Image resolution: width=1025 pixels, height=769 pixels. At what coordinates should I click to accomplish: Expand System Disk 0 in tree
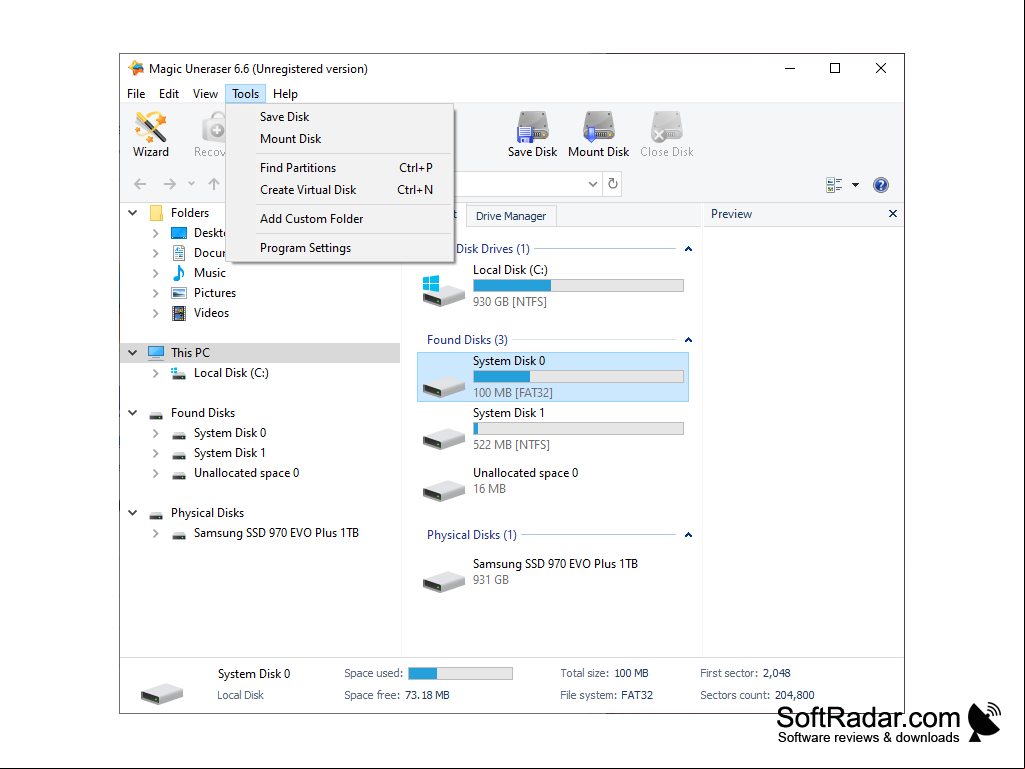pos(155,433)
